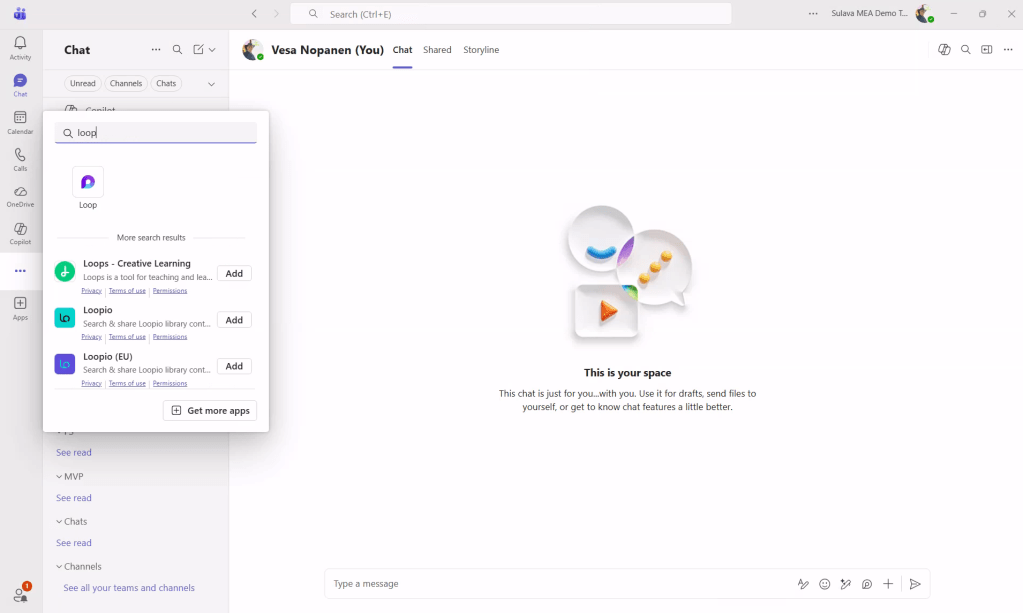Switch to the Shared tab

click(437, 50)
